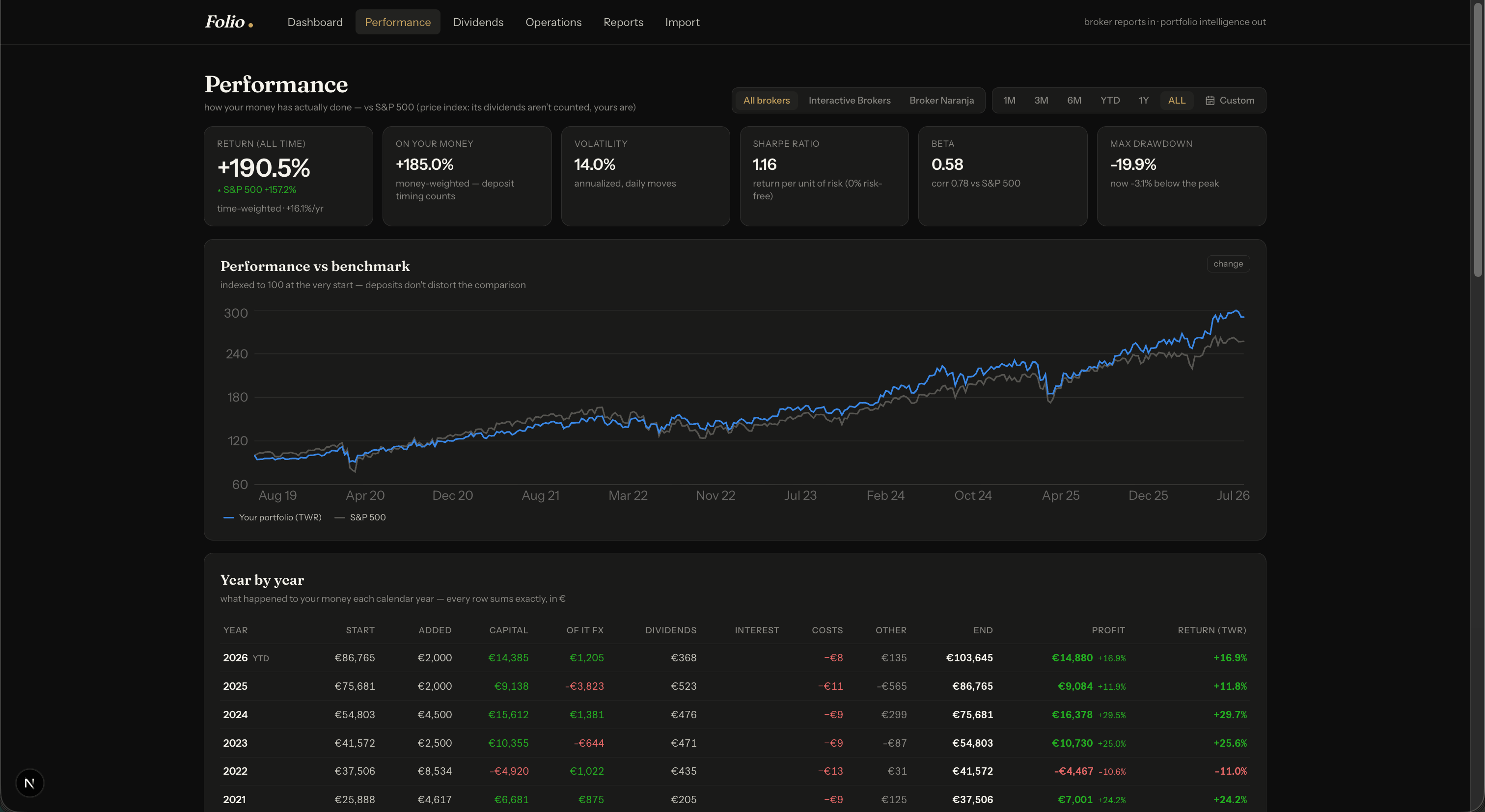Click the Folio logo

pos(229,22)
